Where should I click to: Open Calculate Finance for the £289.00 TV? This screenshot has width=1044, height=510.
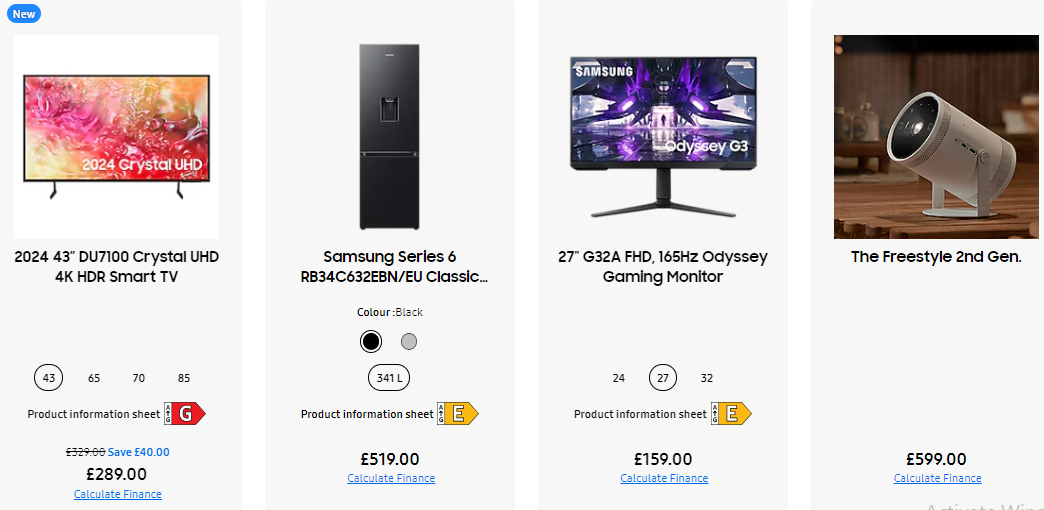[x=117, y=494]
